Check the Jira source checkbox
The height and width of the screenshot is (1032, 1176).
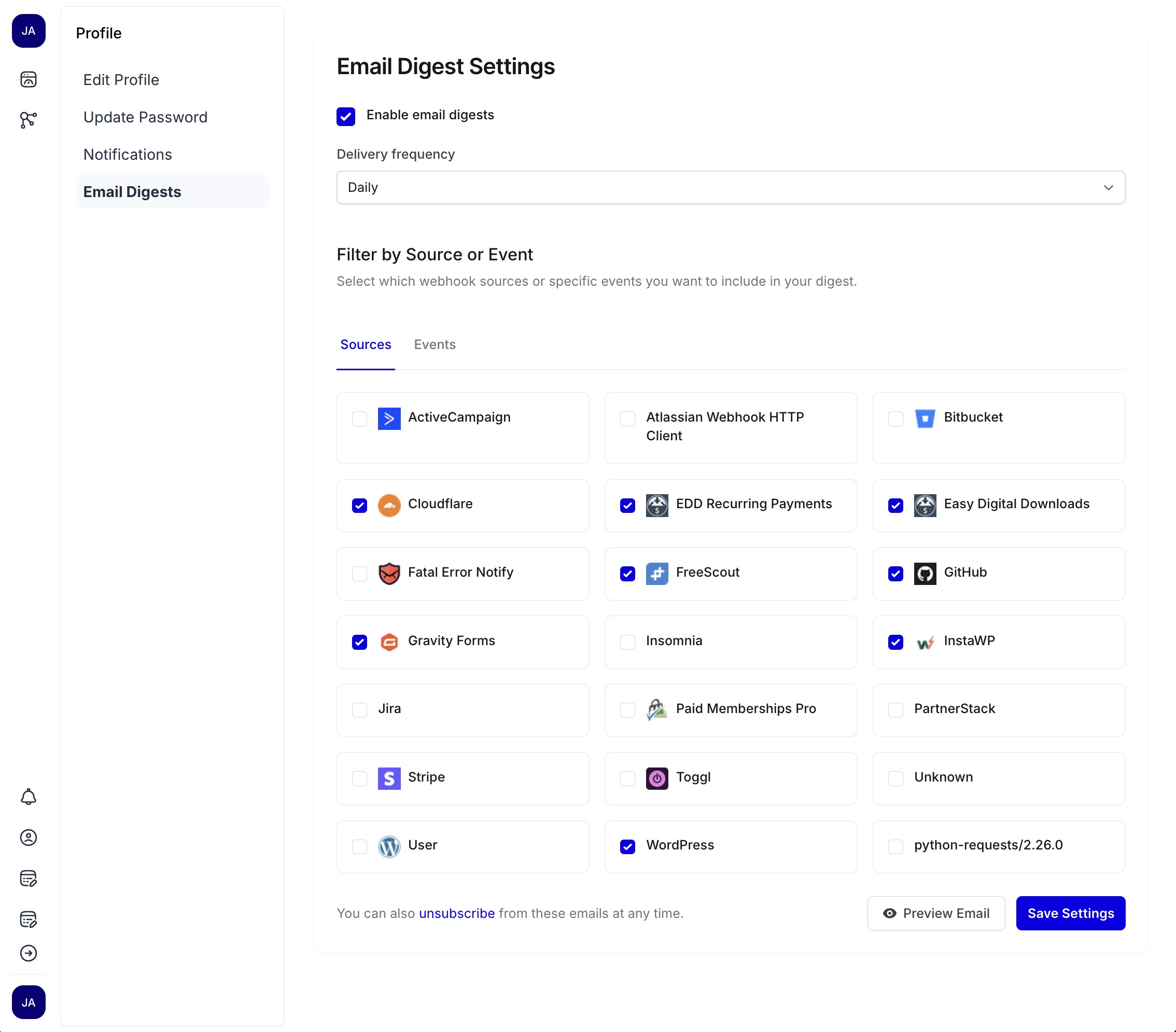tap(359, 710)
